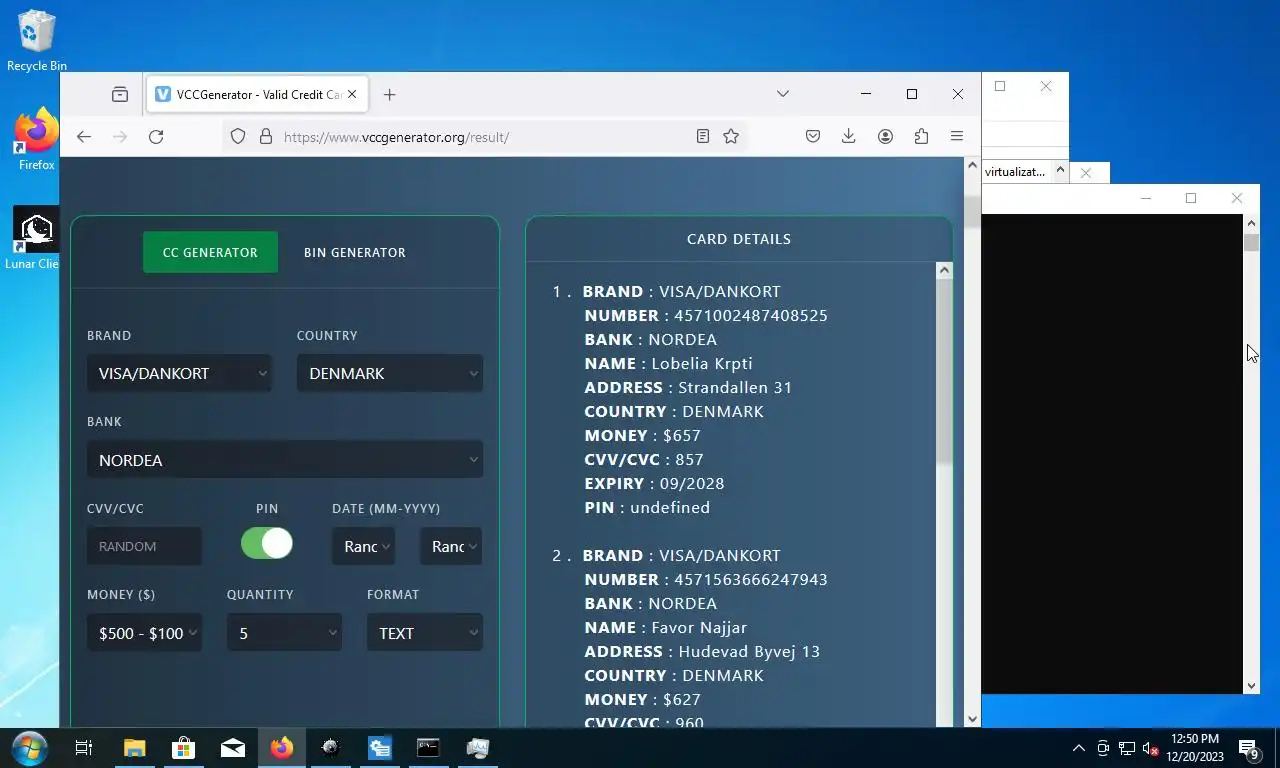Viewport: 1280px width, 768px height.
Task: Maximize the black console window
Action: point(1191,198)
